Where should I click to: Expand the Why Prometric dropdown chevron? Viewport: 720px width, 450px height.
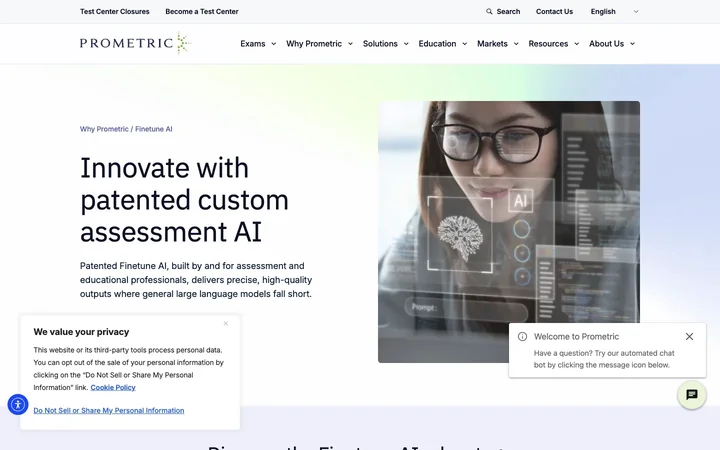(x=350, y=44)
